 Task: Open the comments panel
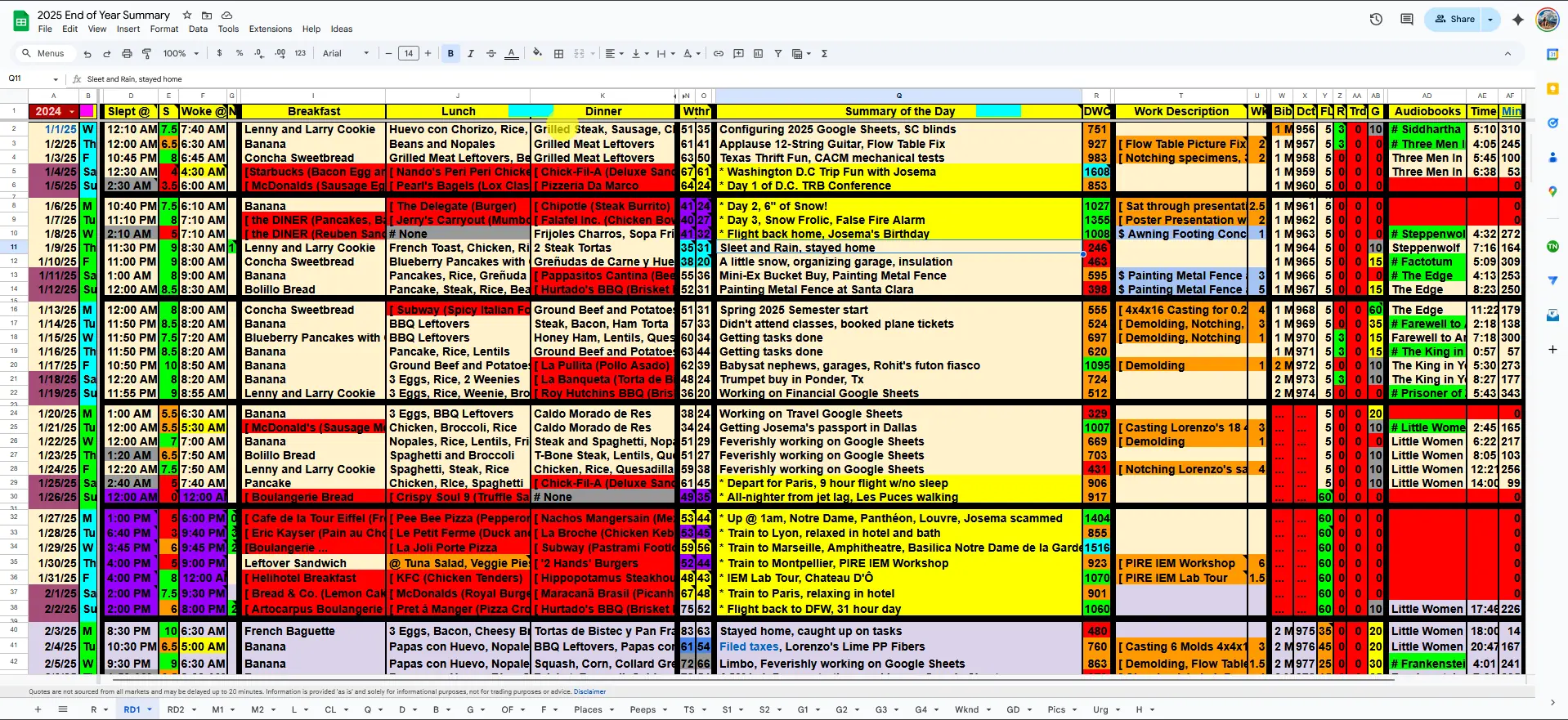tap(1406, 19)
